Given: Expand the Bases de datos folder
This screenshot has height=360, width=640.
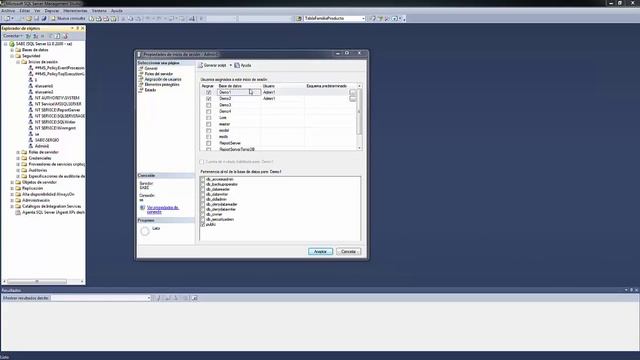Looking at the screenshot, I should (x=12, y=50).
